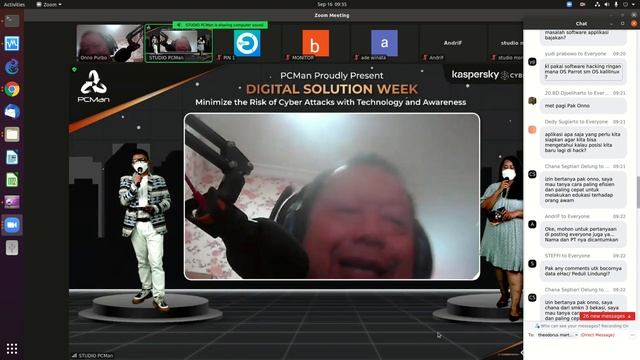Viewport: 640px width, 360px height.
Task: Open Thunderbird mail from the dock
Action: pyautogui.click(x=12, y=111)
